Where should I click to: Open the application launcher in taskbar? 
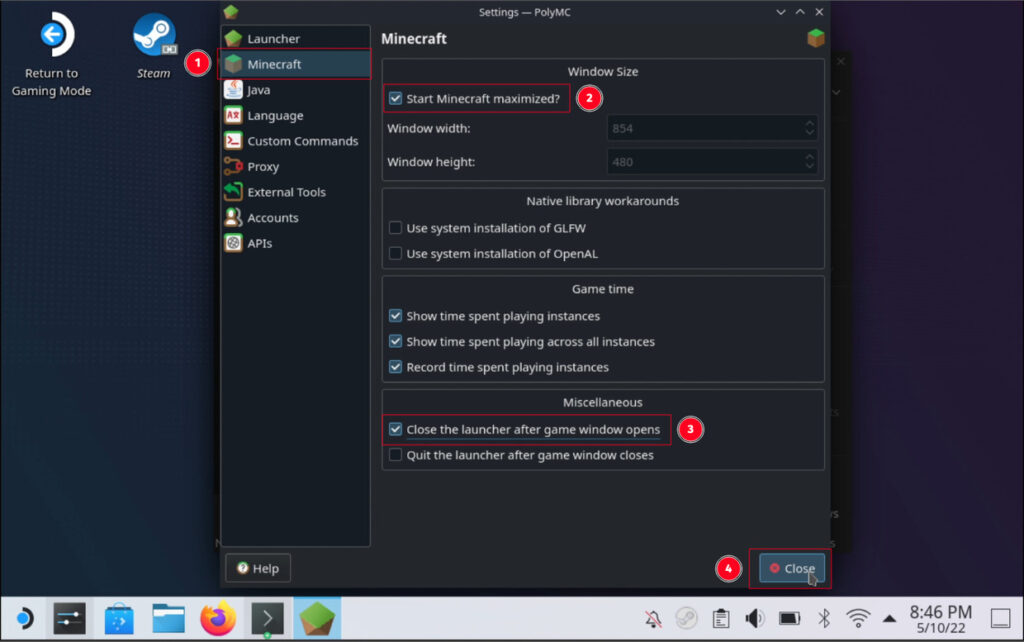(x=24, y=618)
